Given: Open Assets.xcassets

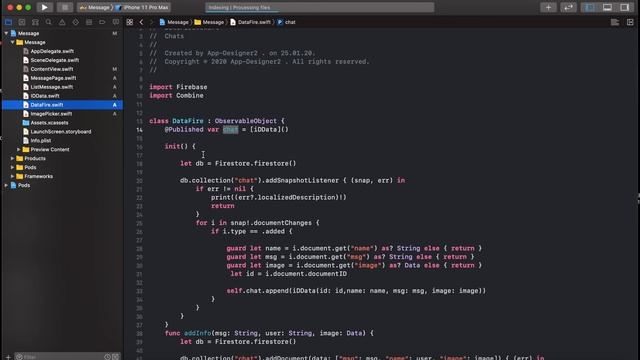Looking at the screenshot, I should [x=49, y=123].
